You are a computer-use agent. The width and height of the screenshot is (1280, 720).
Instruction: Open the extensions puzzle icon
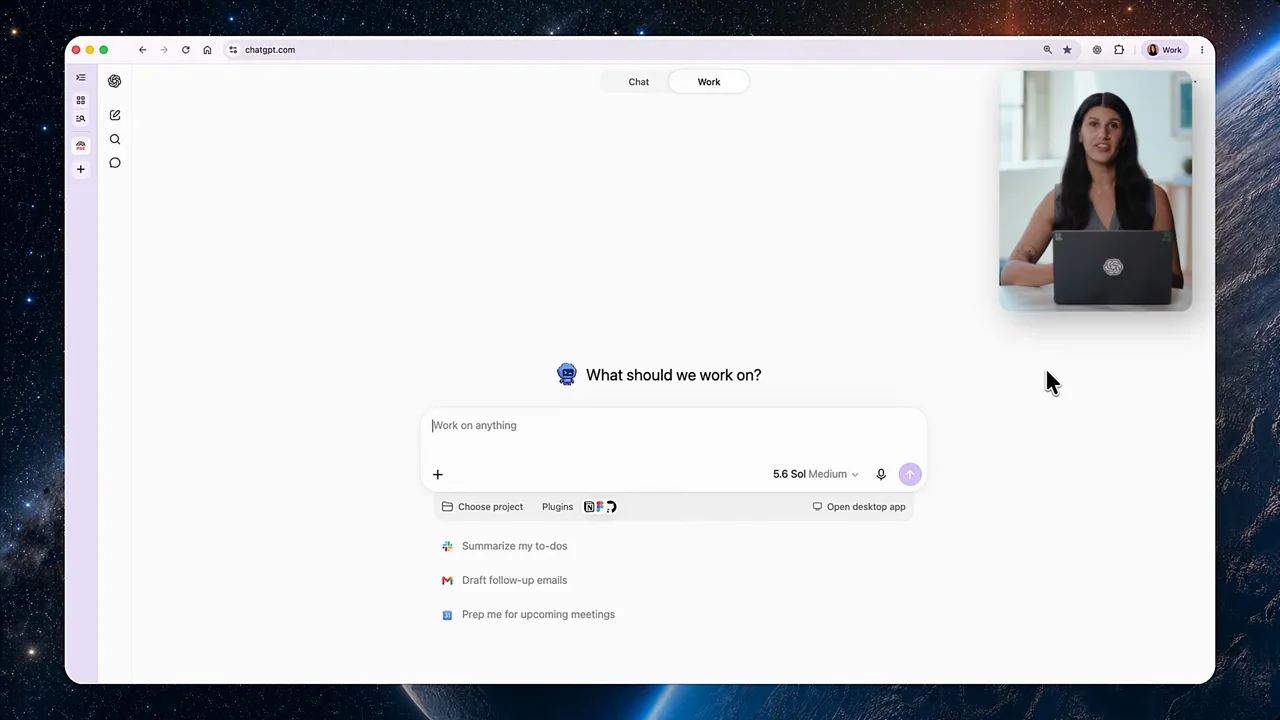pyautogui.click(x=1119, y=50)
